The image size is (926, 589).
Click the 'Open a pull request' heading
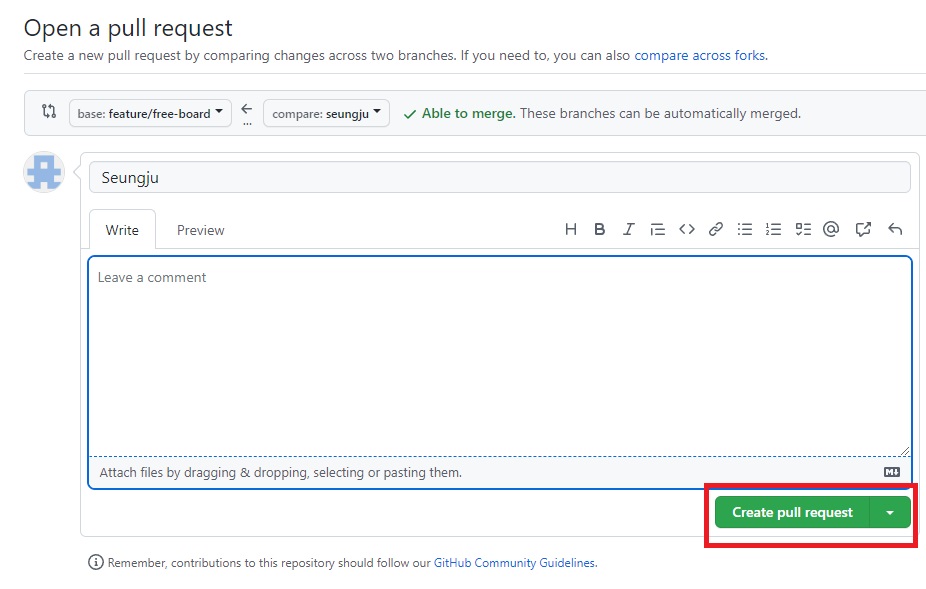tap(128, 28)
